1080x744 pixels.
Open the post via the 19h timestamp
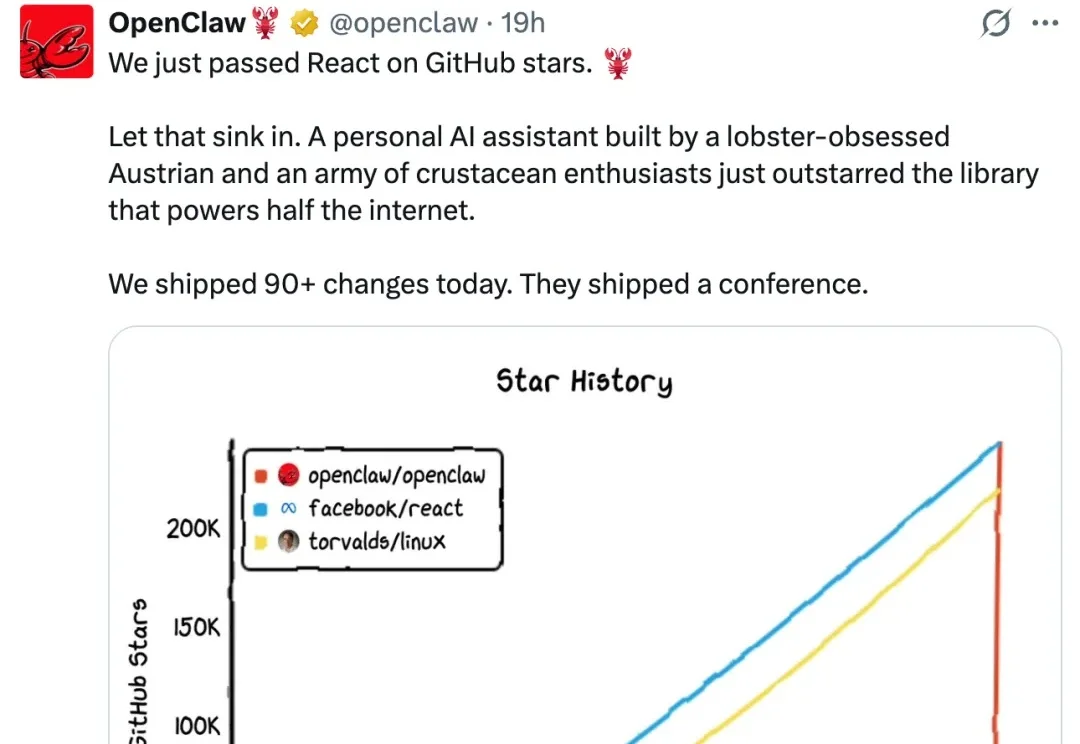tap(523, 22)
